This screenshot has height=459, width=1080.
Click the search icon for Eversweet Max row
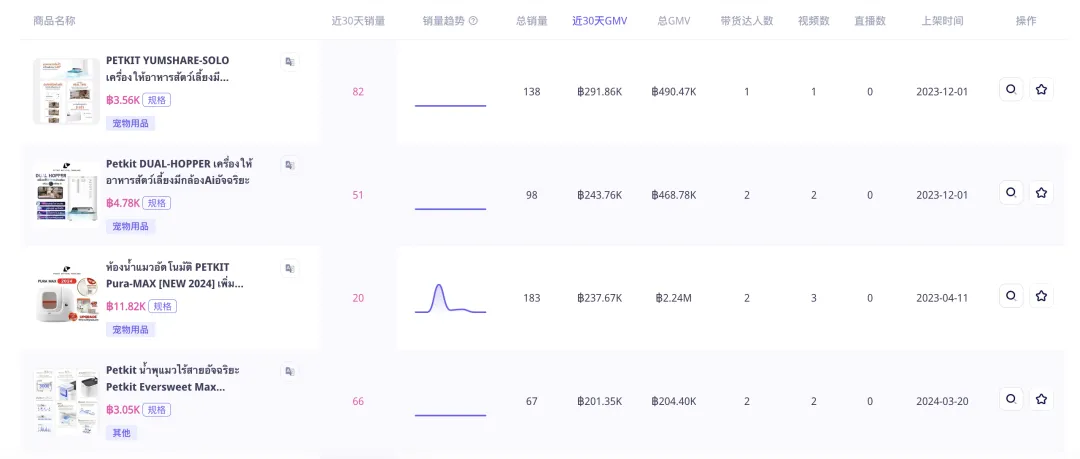(x=1011, y=399)
